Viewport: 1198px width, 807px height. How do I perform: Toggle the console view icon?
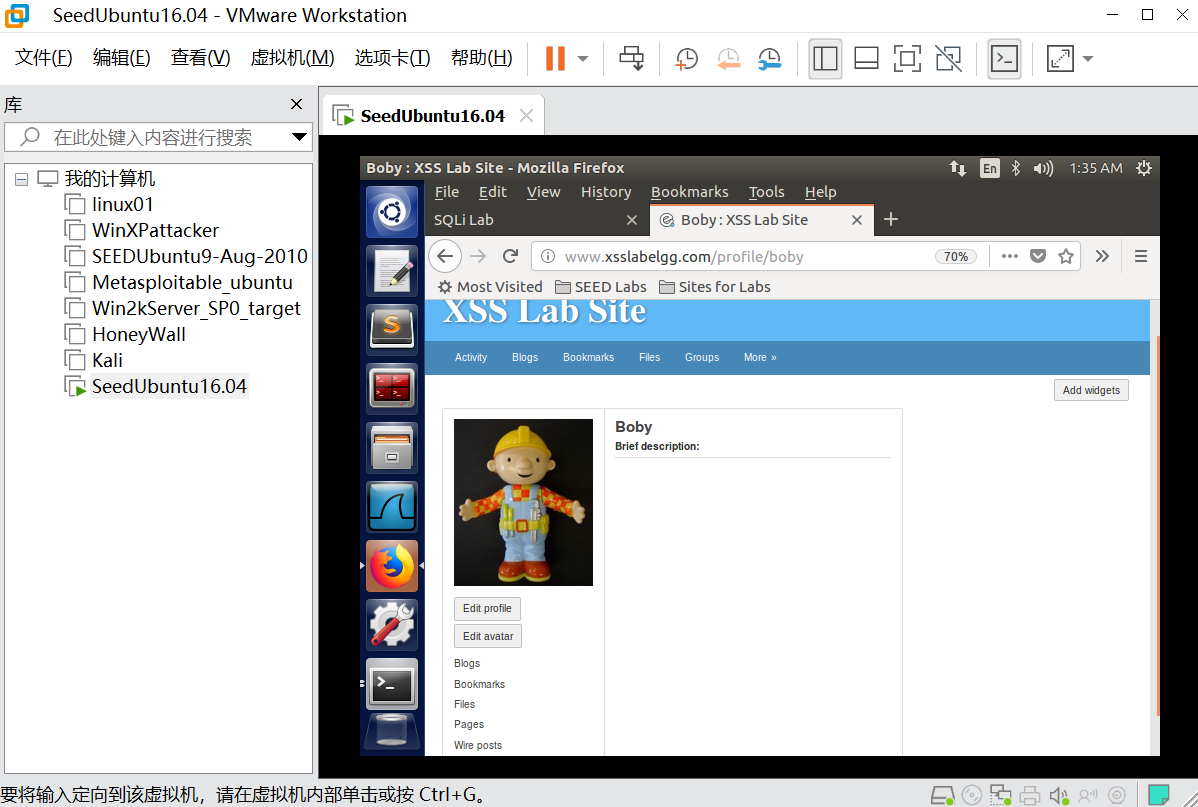1004,58
